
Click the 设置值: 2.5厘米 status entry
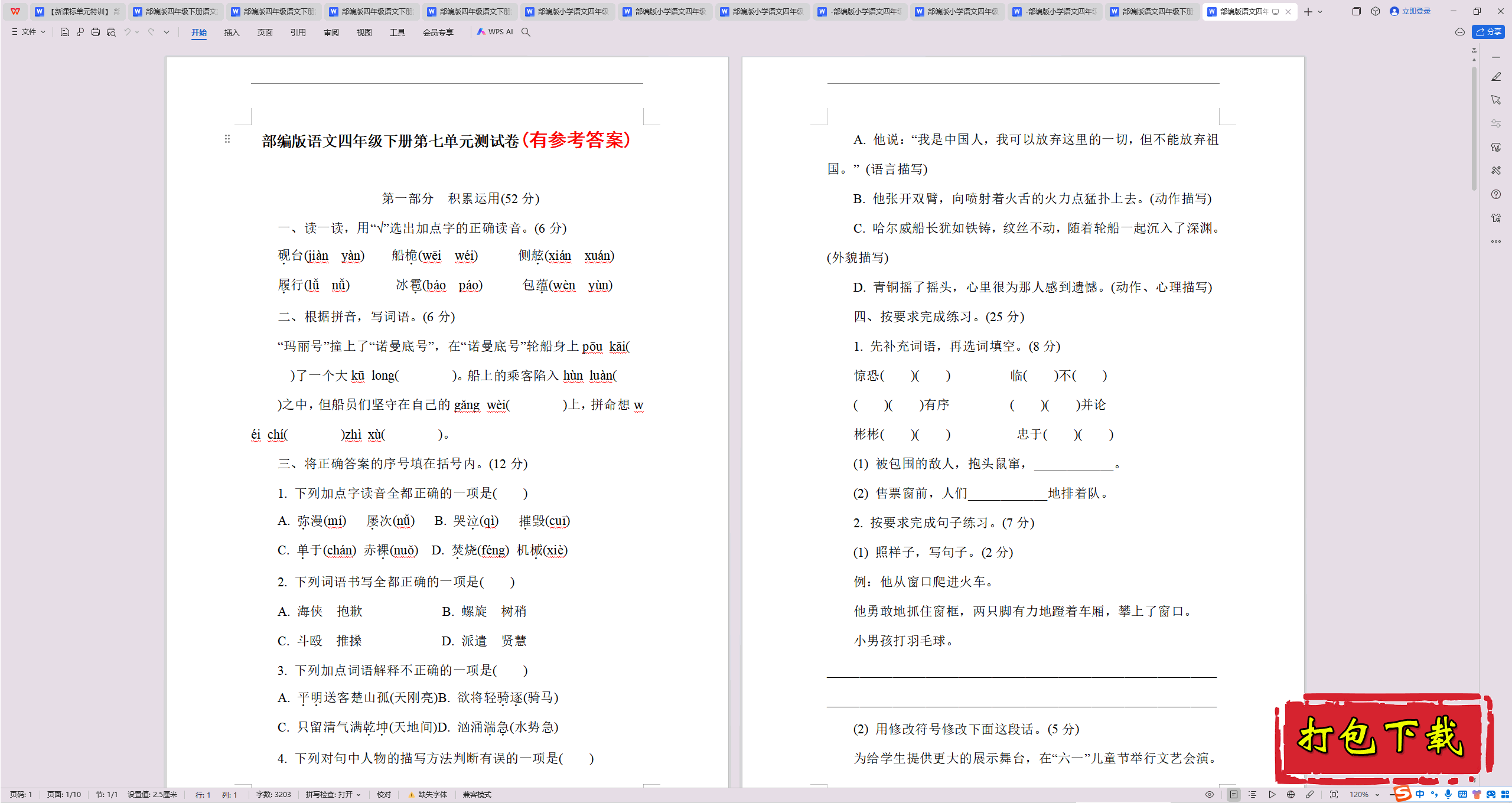tap(152, 795)
